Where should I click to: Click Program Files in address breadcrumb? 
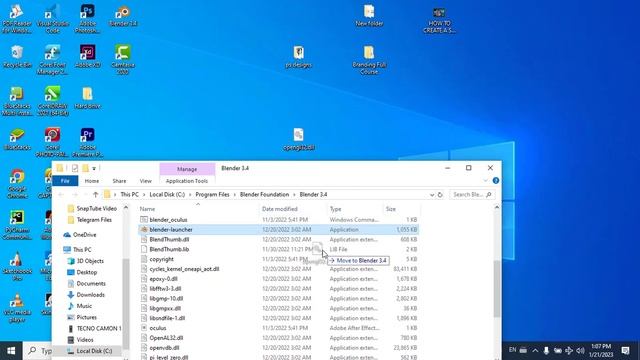pyautogui.click(x=212, y=195)
